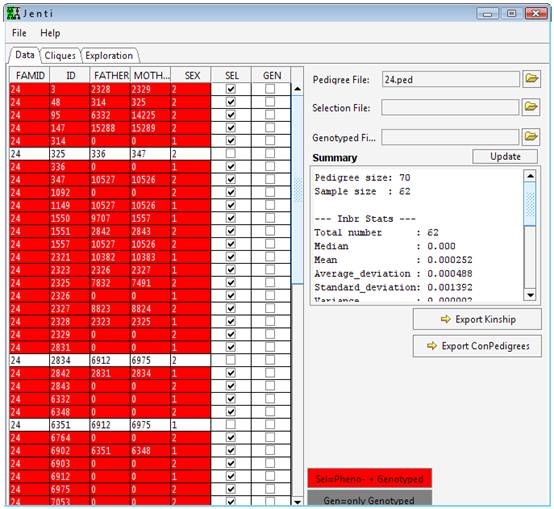Open the File menu
The height and width of the screenshot is (509, 554).
click(19, 33)
